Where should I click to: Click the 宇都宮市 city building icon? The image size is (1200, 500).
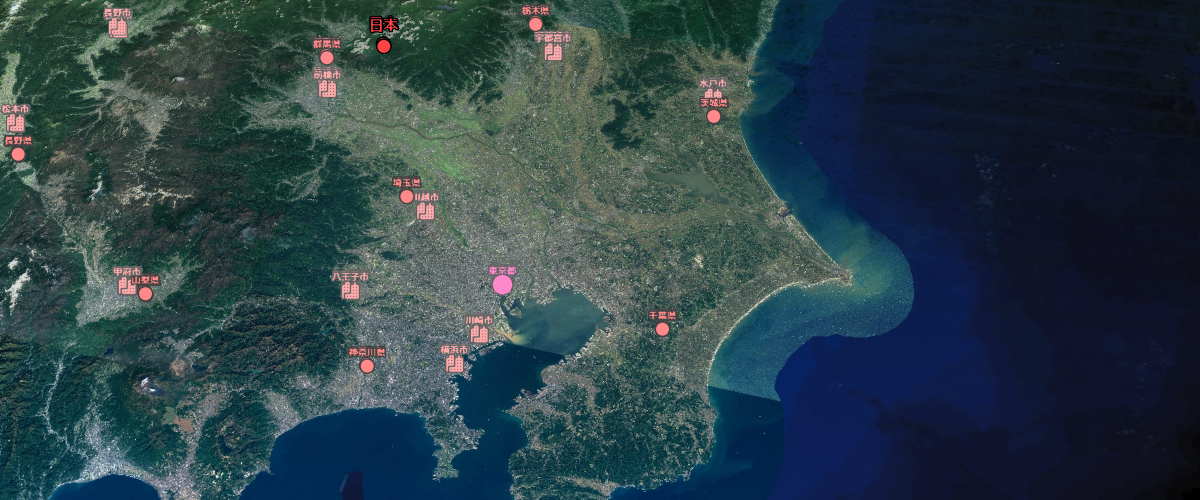pyautogui.click(x=553, y=51)
